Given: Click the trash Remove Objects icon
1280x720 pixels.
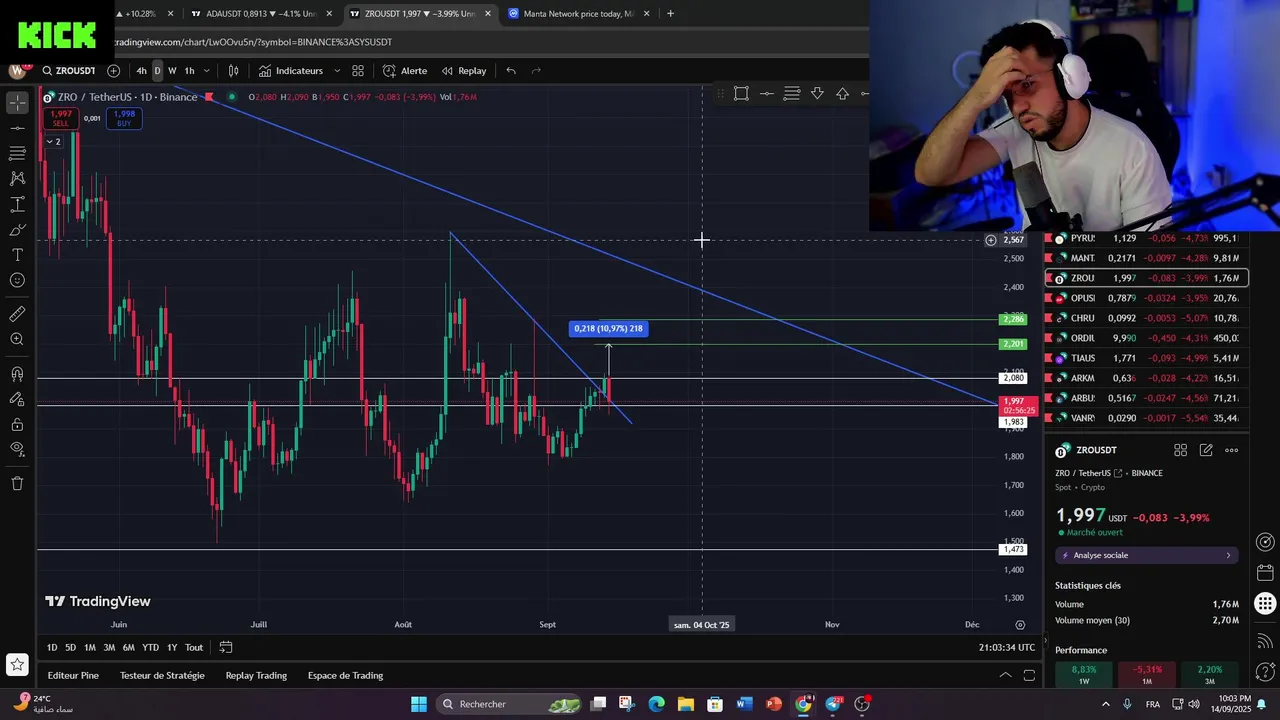Looking at the screenshot, I should [17, 483].
